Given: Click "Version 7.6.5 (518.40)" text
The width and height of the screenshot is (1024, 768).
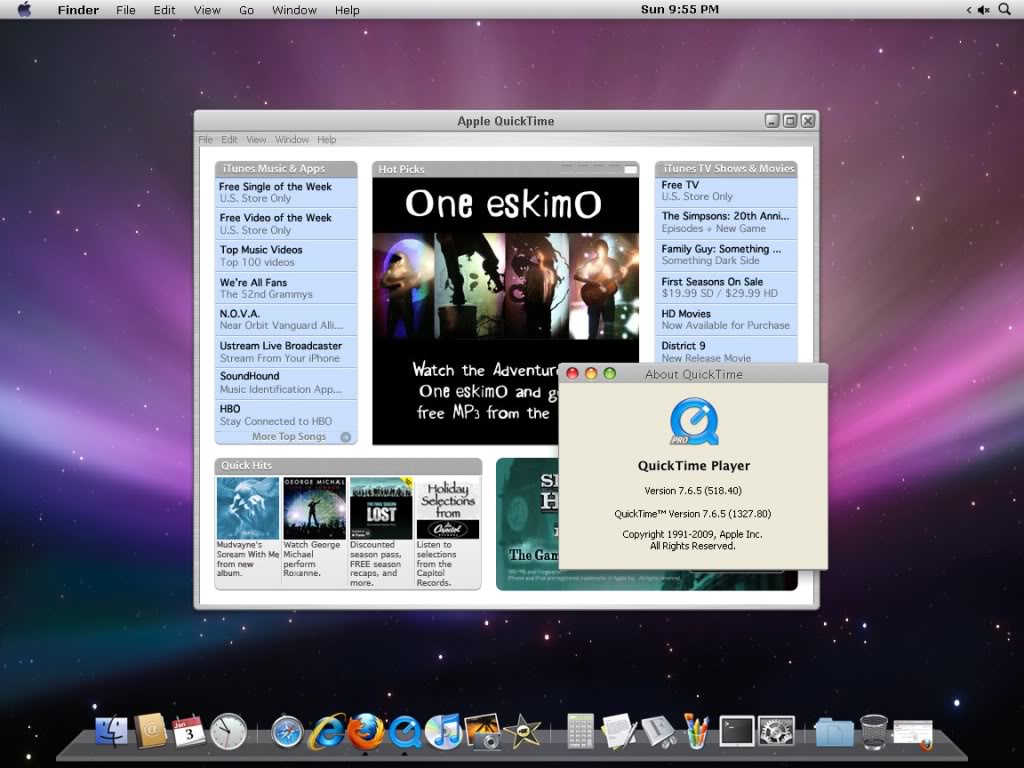Looking at the screenshot, I should click(x=693, y=491).
